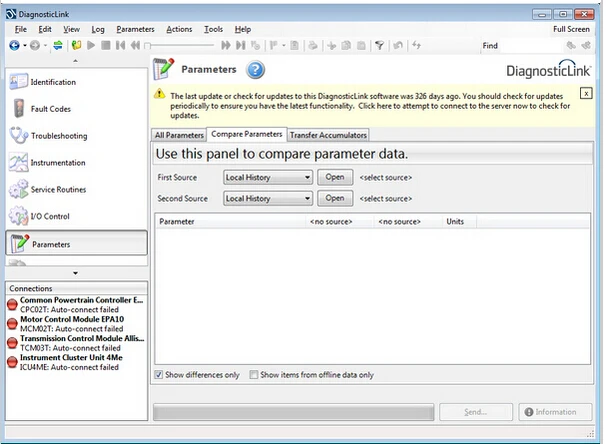Screen dimensions: 606x444
Task: Open the flag marker dropdown arrow
Action: click(x=284, y=46)
